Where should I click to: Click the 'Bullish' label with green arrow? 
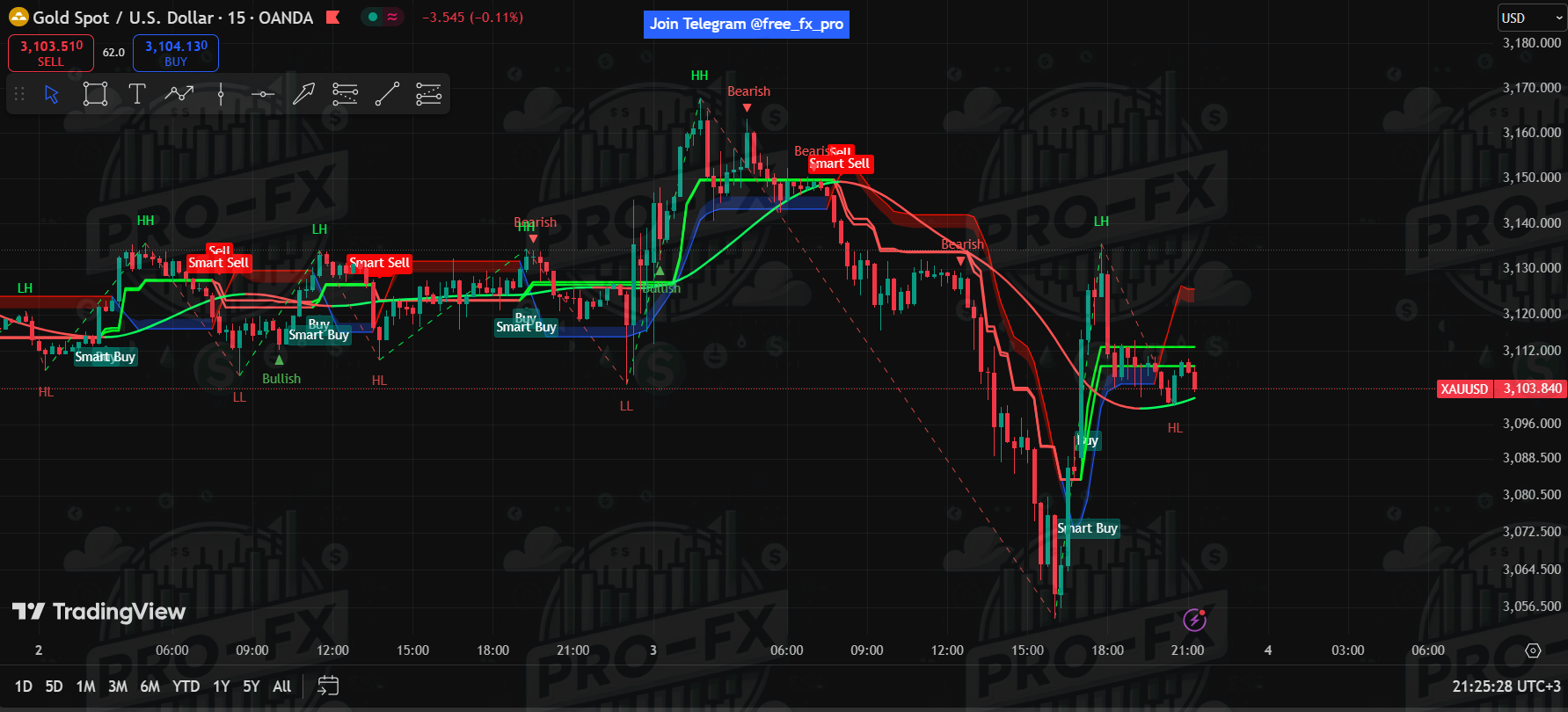281,379
